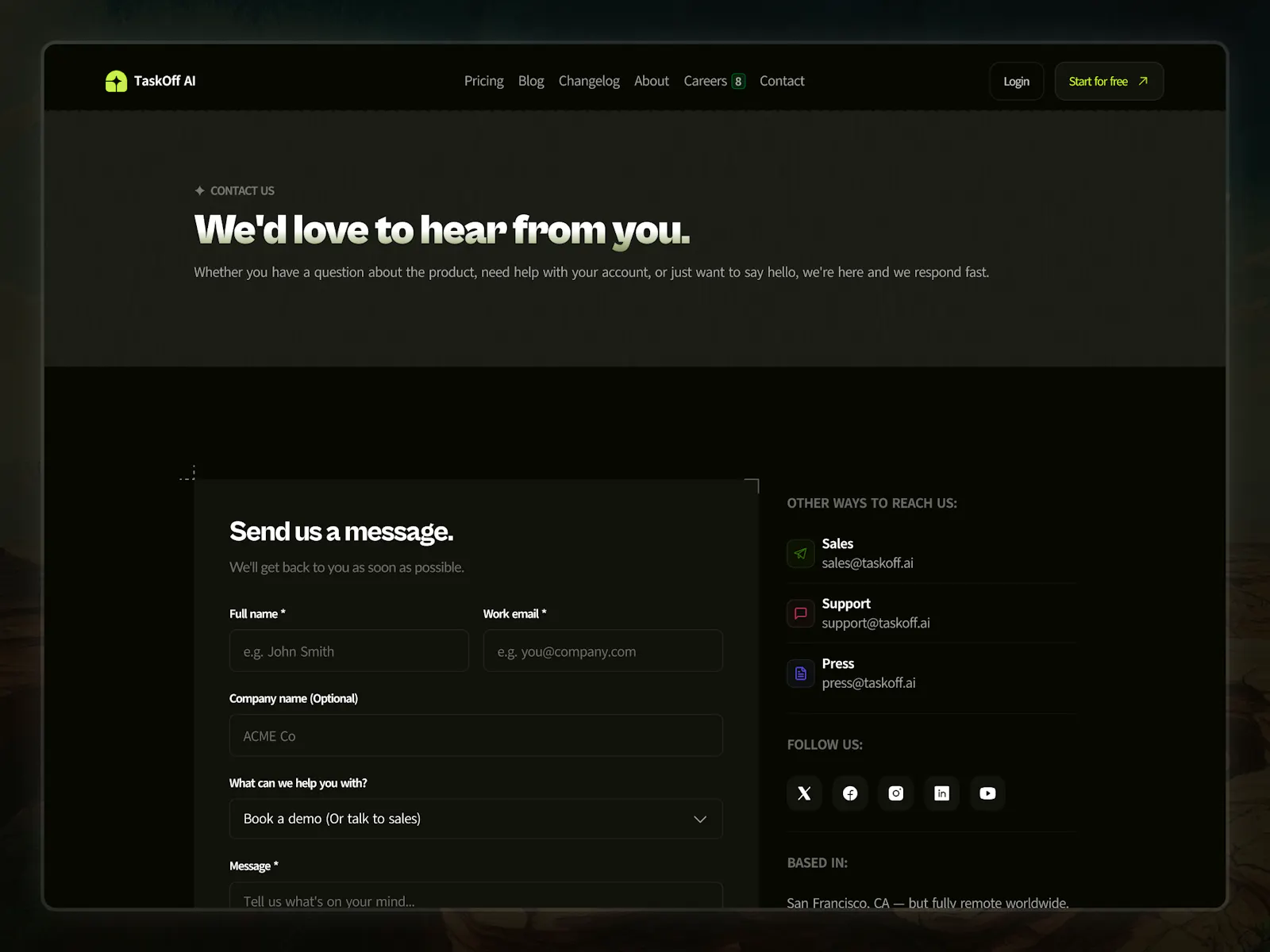Click the 'Company name (Optional)' label

pyautogui.click(x=294, y=699)
